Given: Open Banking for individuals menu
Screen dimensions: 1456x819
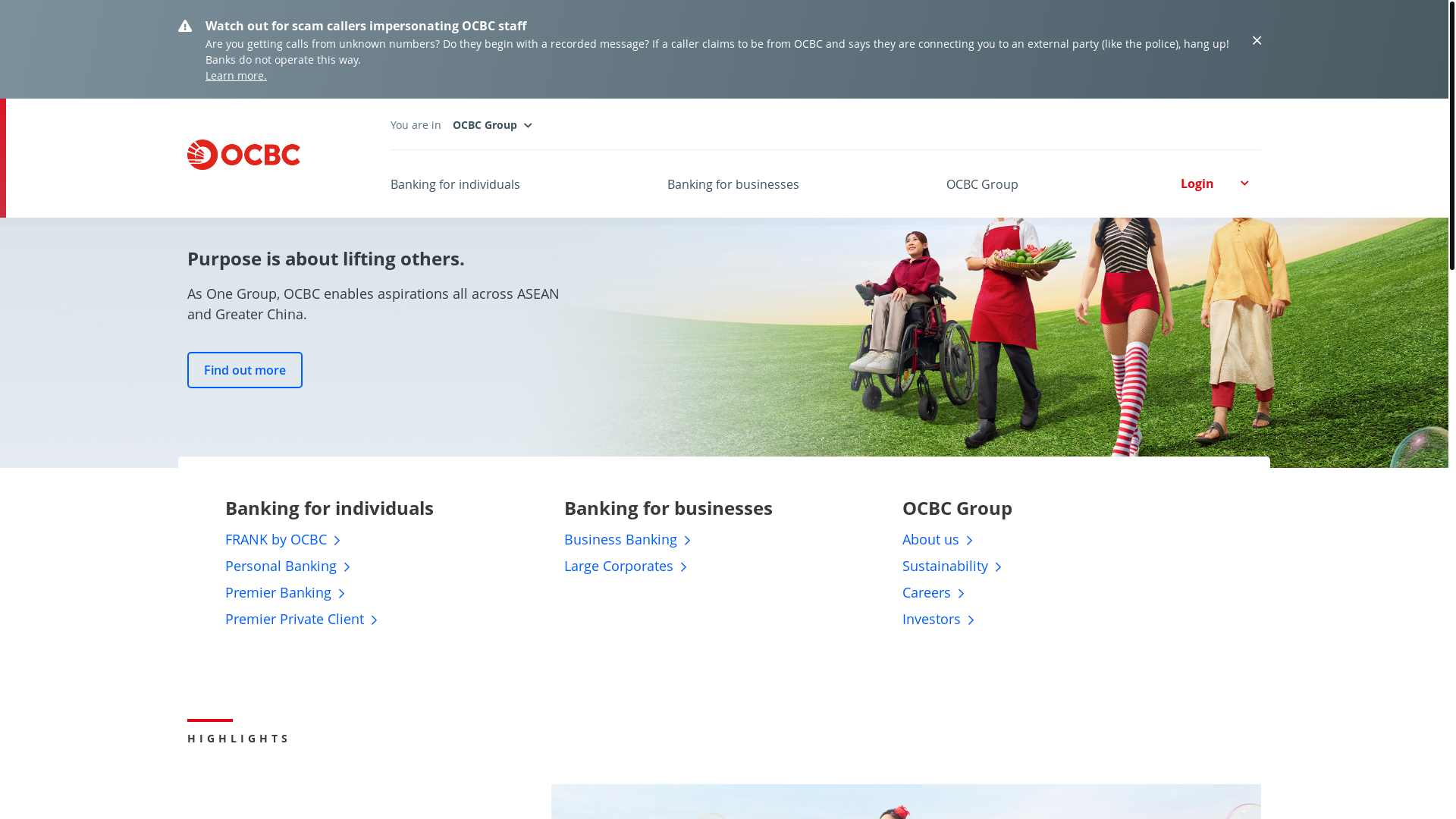Looking at the screenshot, I should coord(455,184).
